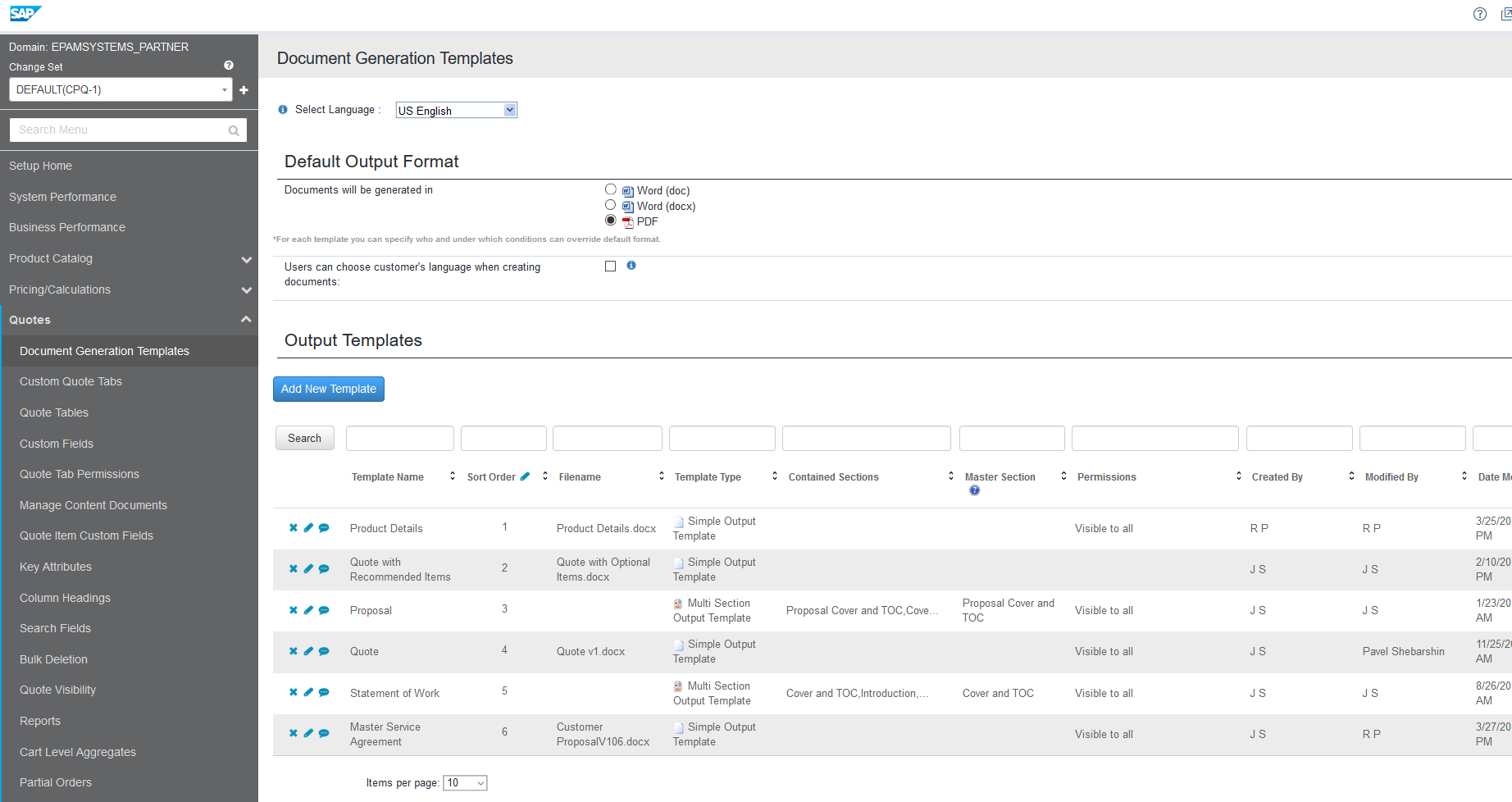Go to Manage Content Documents

point(93,505)
